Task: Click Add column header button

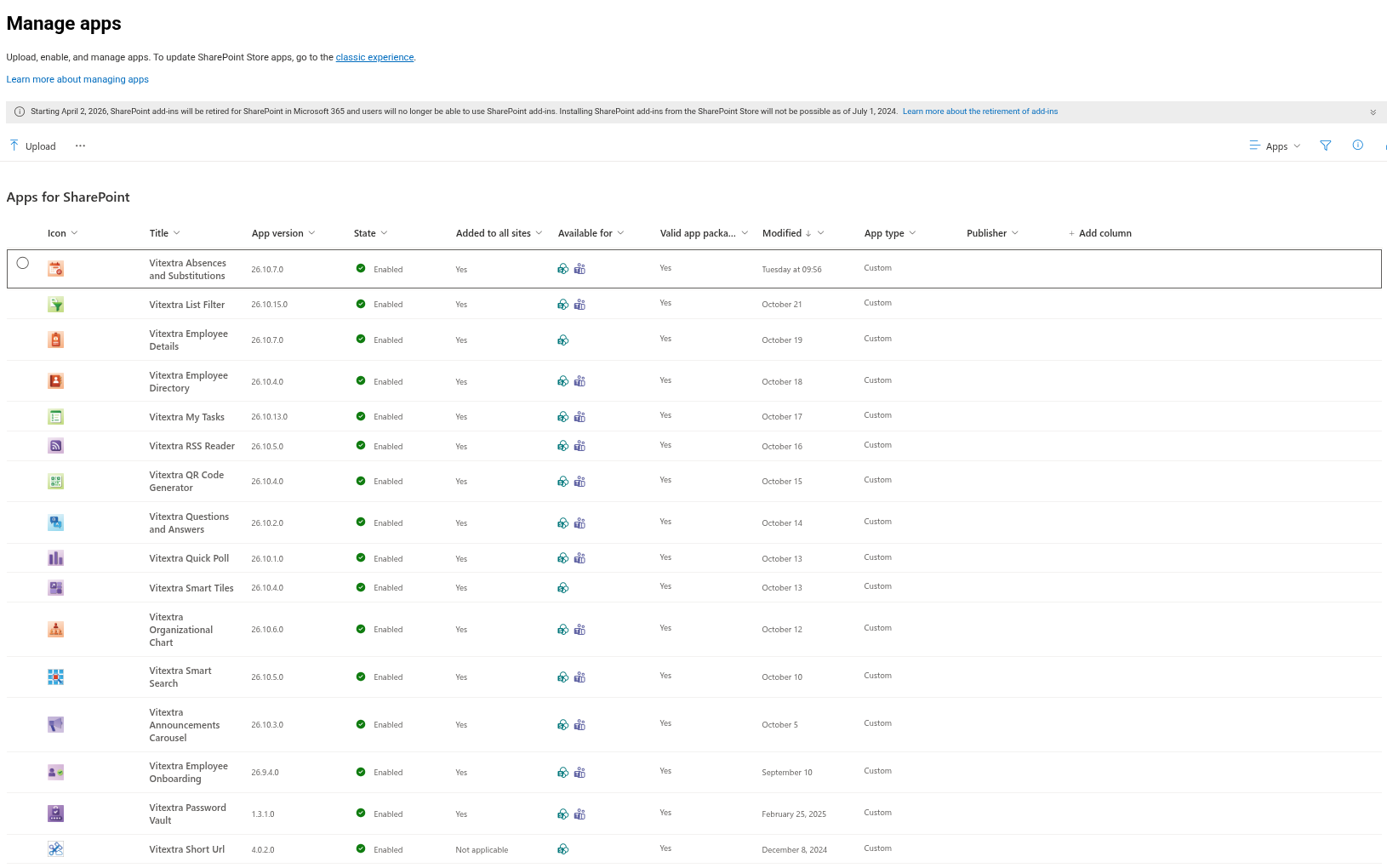Action: click(x=1099, y=233)
